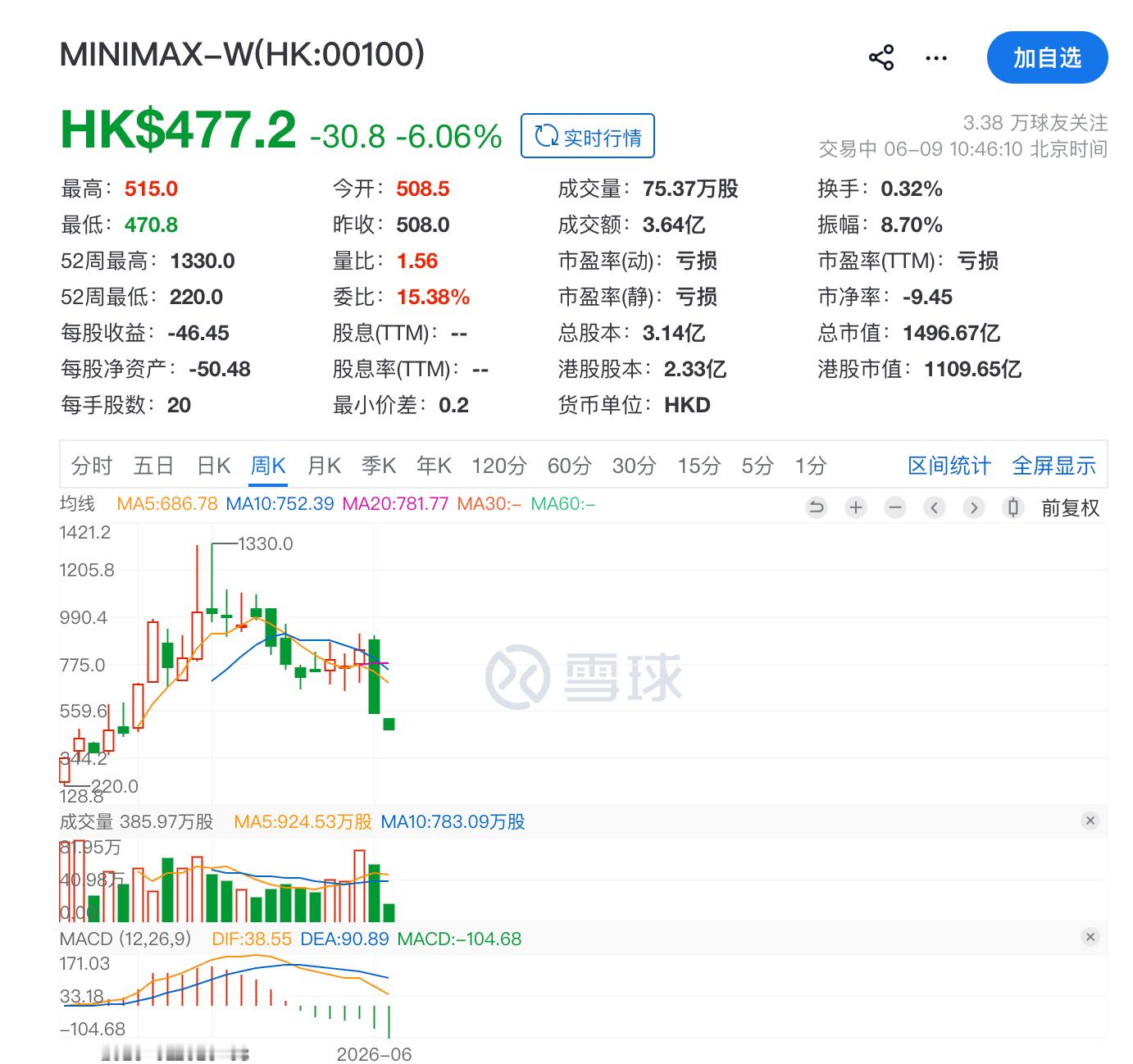The width and height of the screenshot is (1133, 1064).
Task: Select the 分时 chart tab
Action: tap(92, 466)
